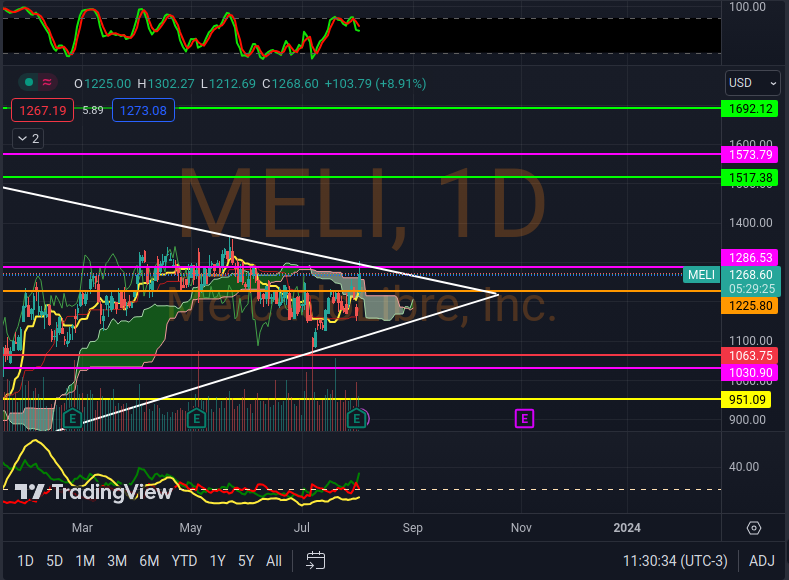The height and width of the screenshot is (580, 789).
Task: Click the earnings marker near March
Action: 72,417
